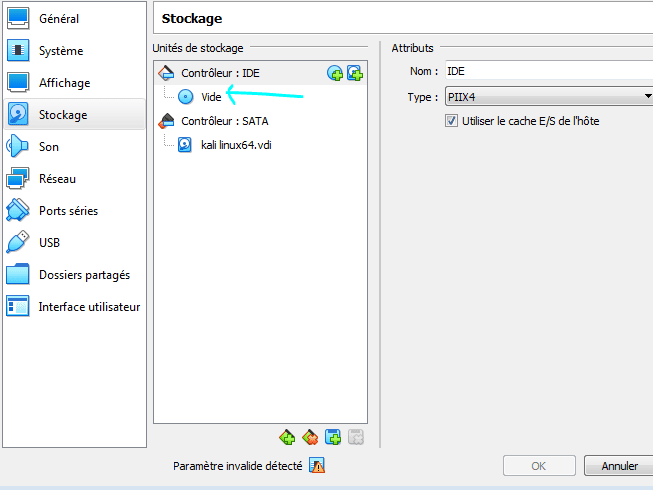
Task: Click the add hard disk icon
Action: [355, 73]
